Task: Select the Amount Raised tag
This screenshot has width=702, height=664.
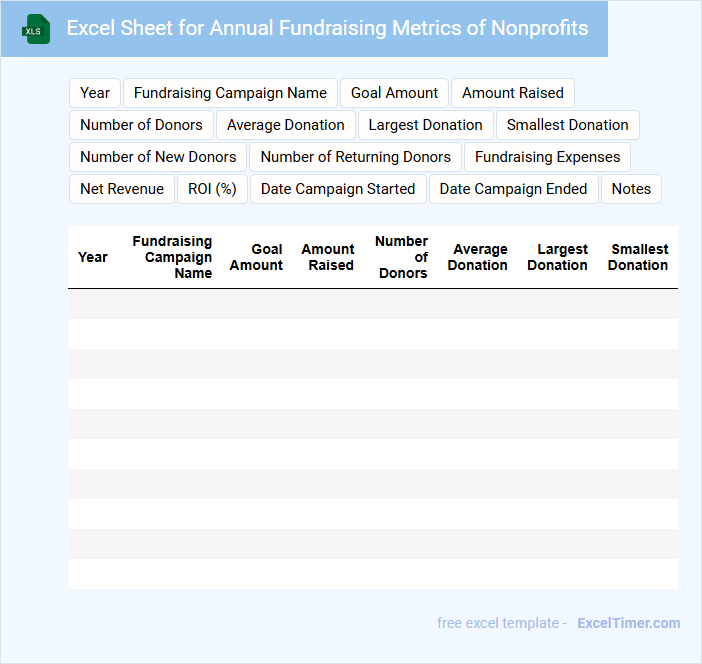Action: pyautogui.click(x=512, y=93)
